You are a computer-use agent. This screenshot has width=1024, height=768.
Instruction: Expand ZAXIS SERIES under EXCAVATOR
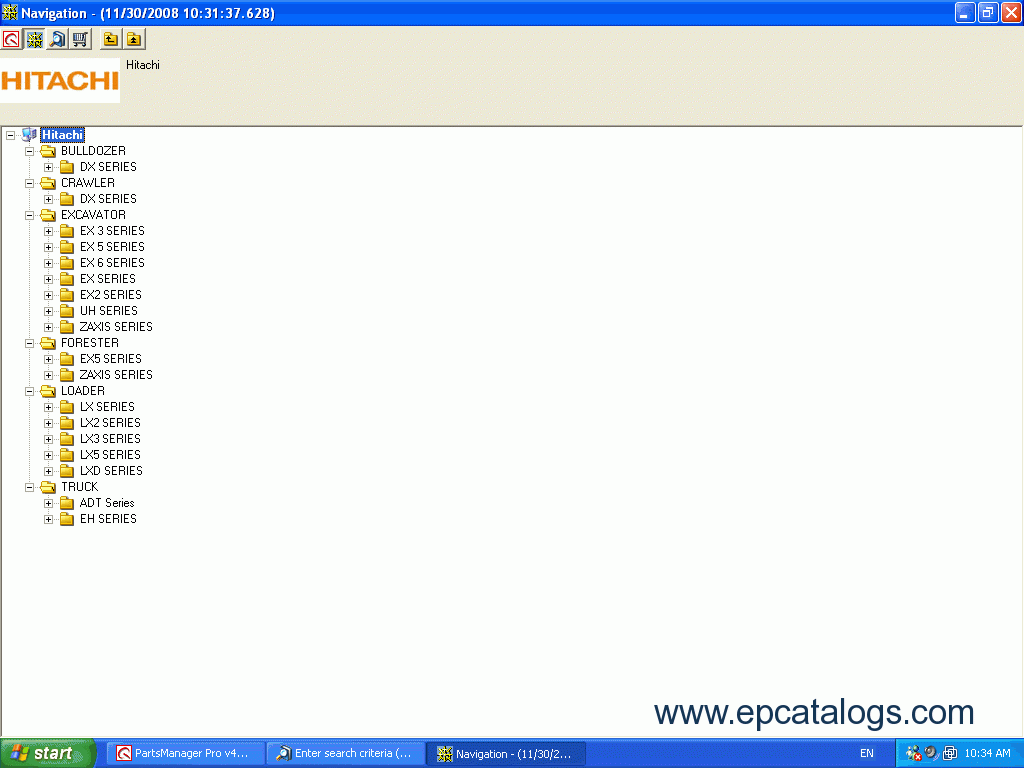(x=48, y=327)
